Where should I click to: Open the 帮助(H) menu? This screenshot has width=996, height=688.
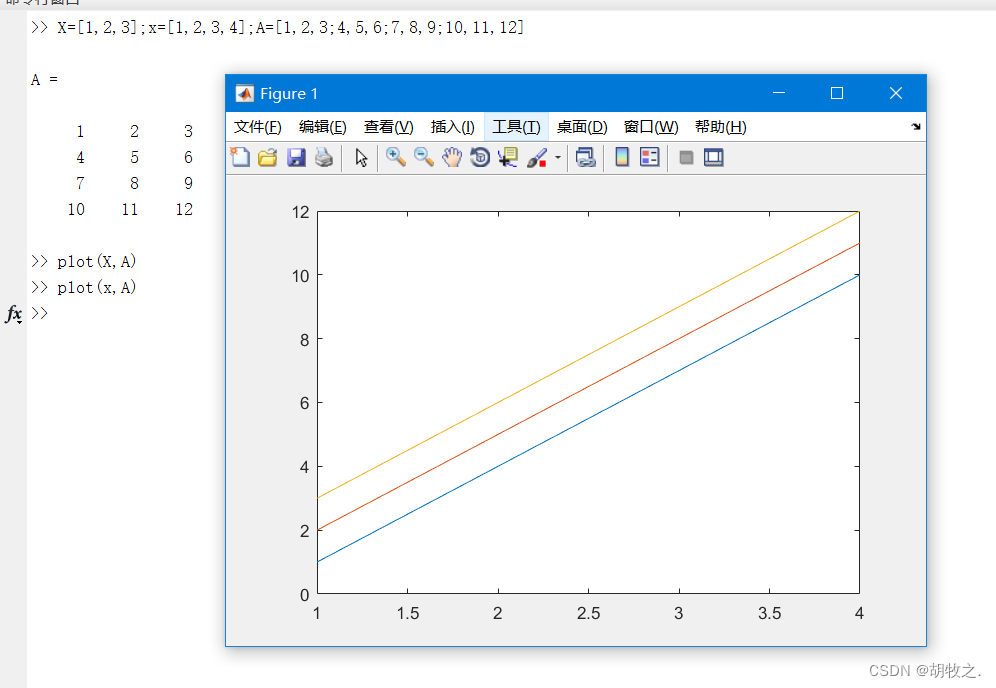tap(720, 127)
